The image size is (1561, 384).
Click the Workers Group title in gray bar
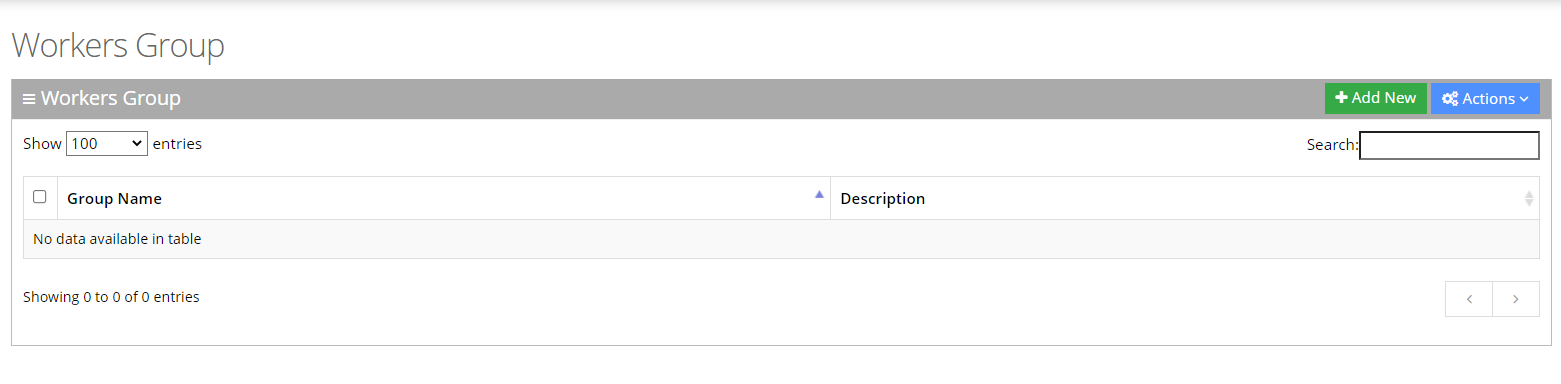[x=111, y=98]
